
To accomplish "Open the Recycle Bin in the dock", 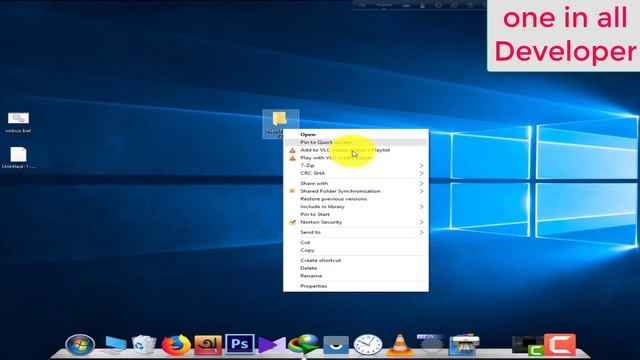I will tap(144, 345).
